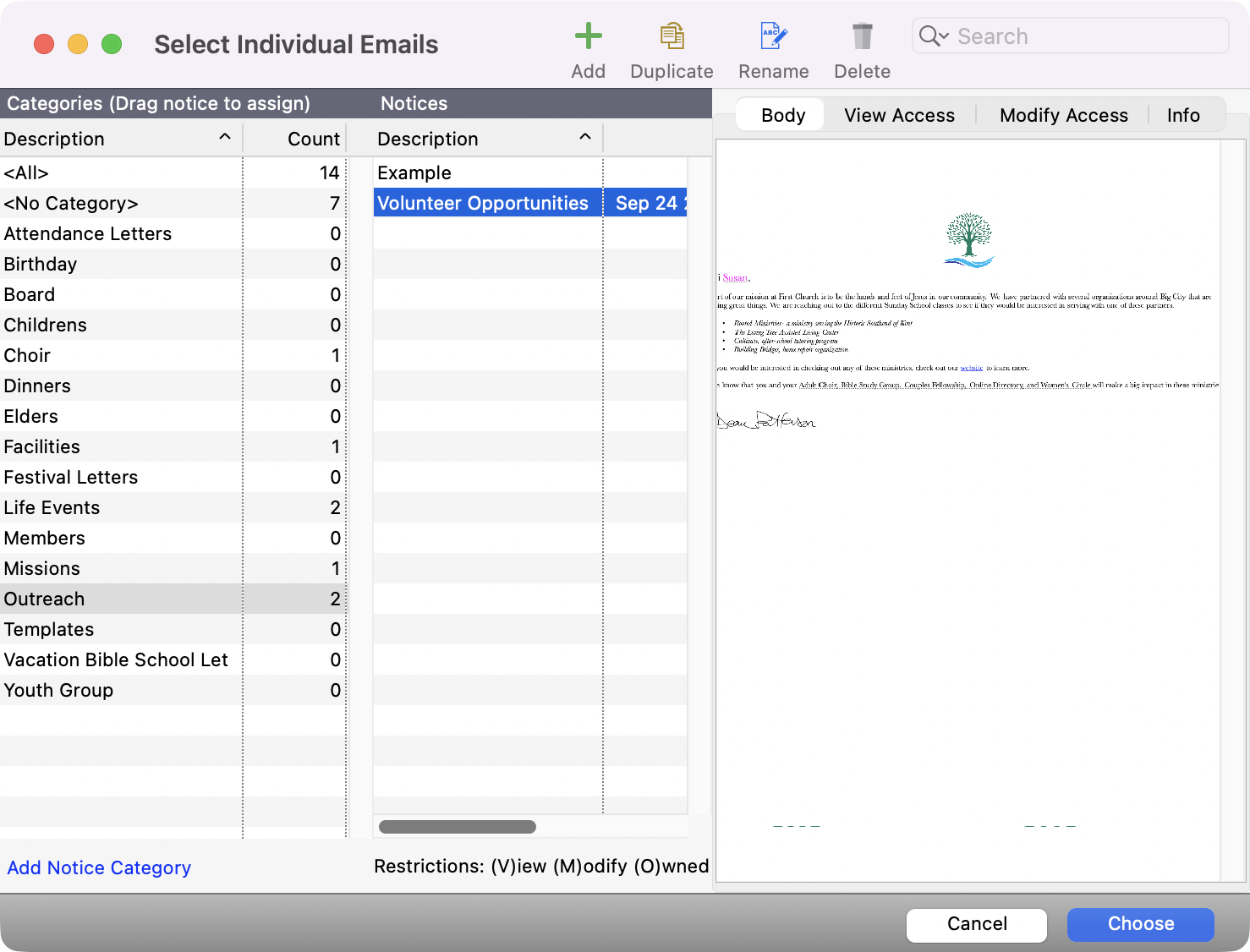The image size is (1250, 952).
Task: Click the Susan name in preview
Action: 736,277
